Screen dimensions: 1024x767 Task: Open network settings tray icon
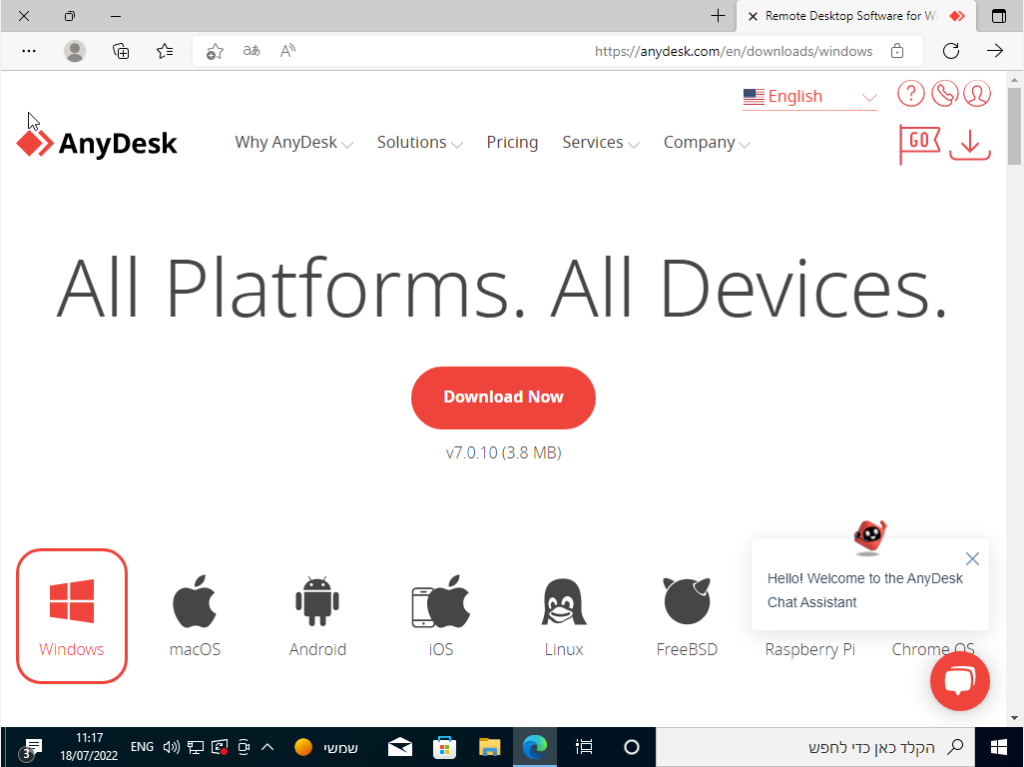click(195, 747)
